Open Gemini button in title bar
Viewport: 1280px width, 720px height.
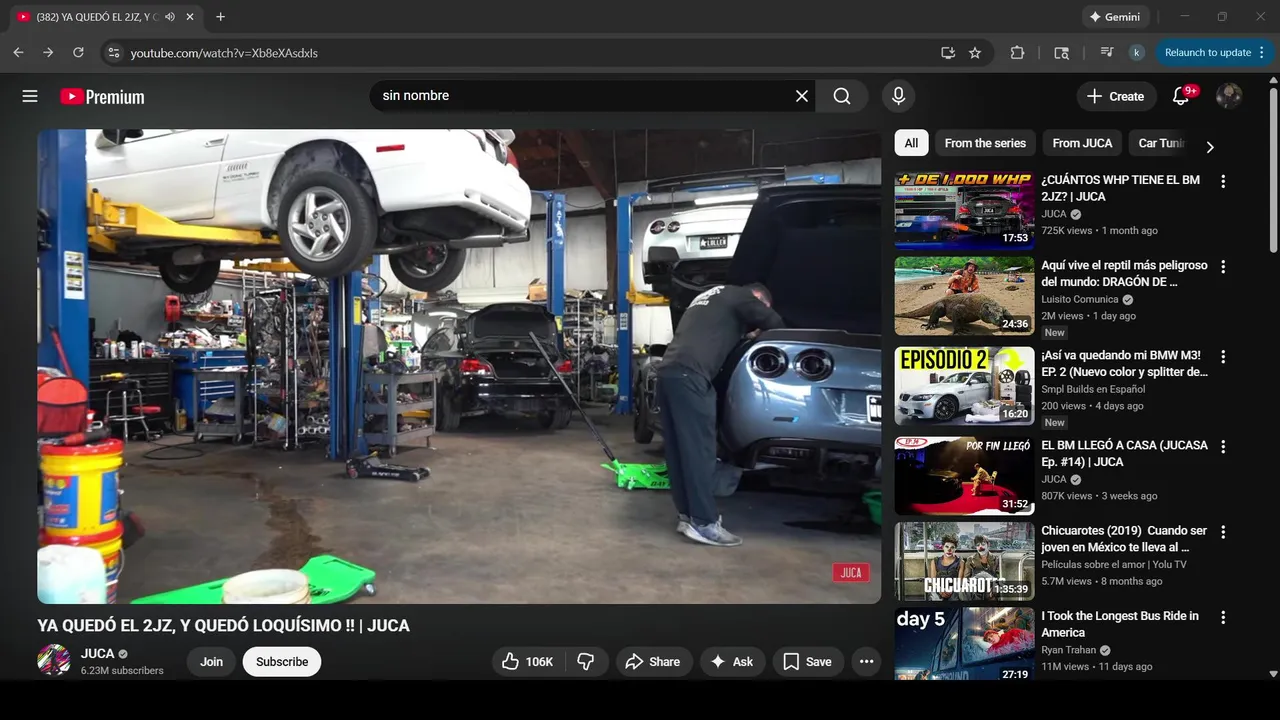[1115, 17]
